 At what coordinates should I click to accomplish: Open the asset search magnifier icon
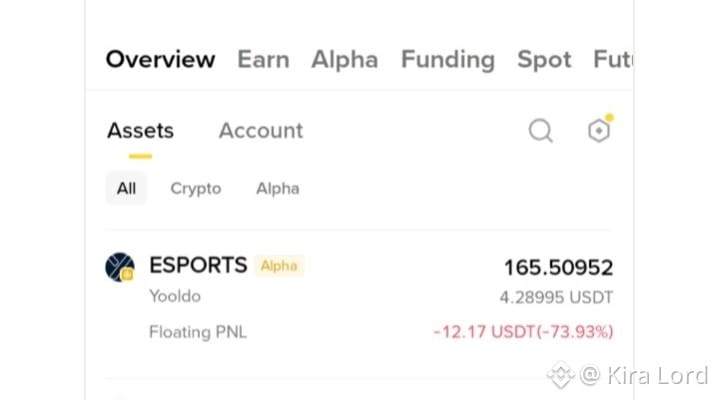click(x=541, y=131)
